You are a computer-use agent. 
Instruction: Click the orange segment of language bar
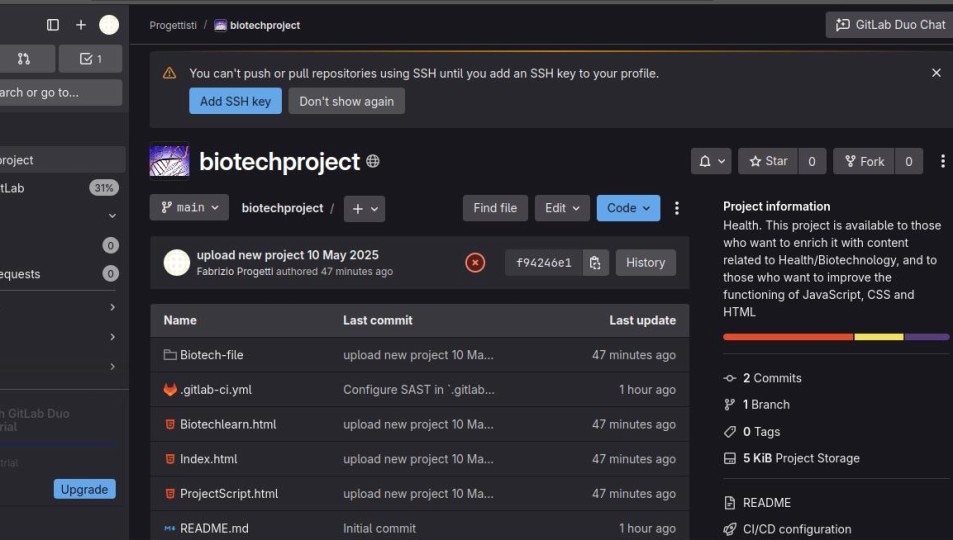[788, 337]
